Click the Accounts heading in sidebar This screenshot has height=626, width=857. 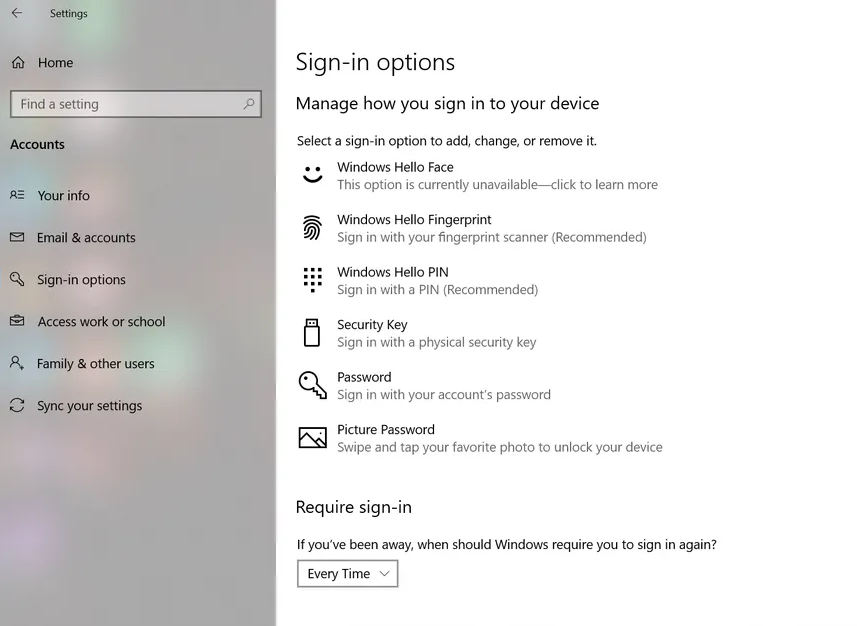point(37,144)
